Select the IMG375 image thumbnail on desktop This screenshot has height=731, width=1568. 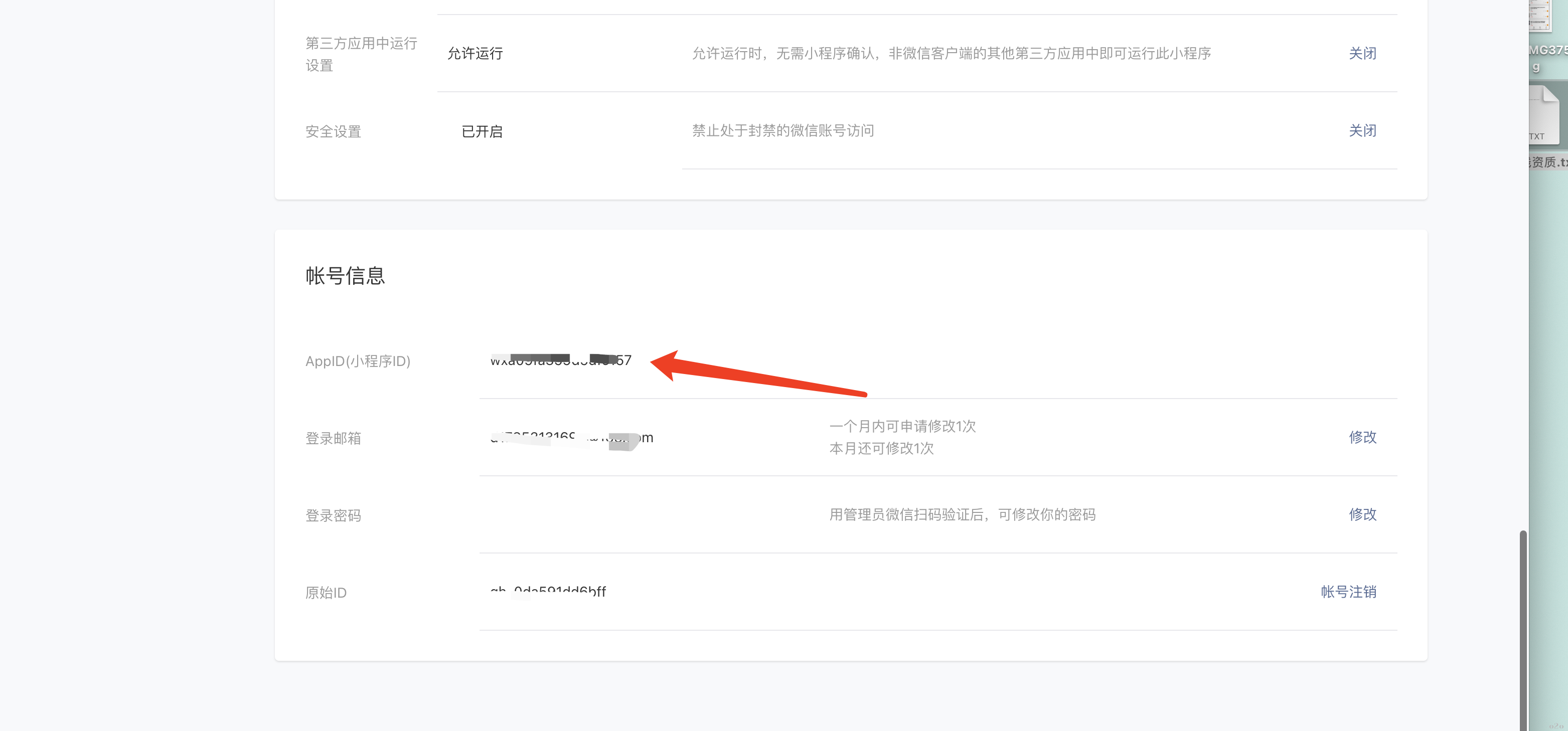click(x=1541, y=16)
